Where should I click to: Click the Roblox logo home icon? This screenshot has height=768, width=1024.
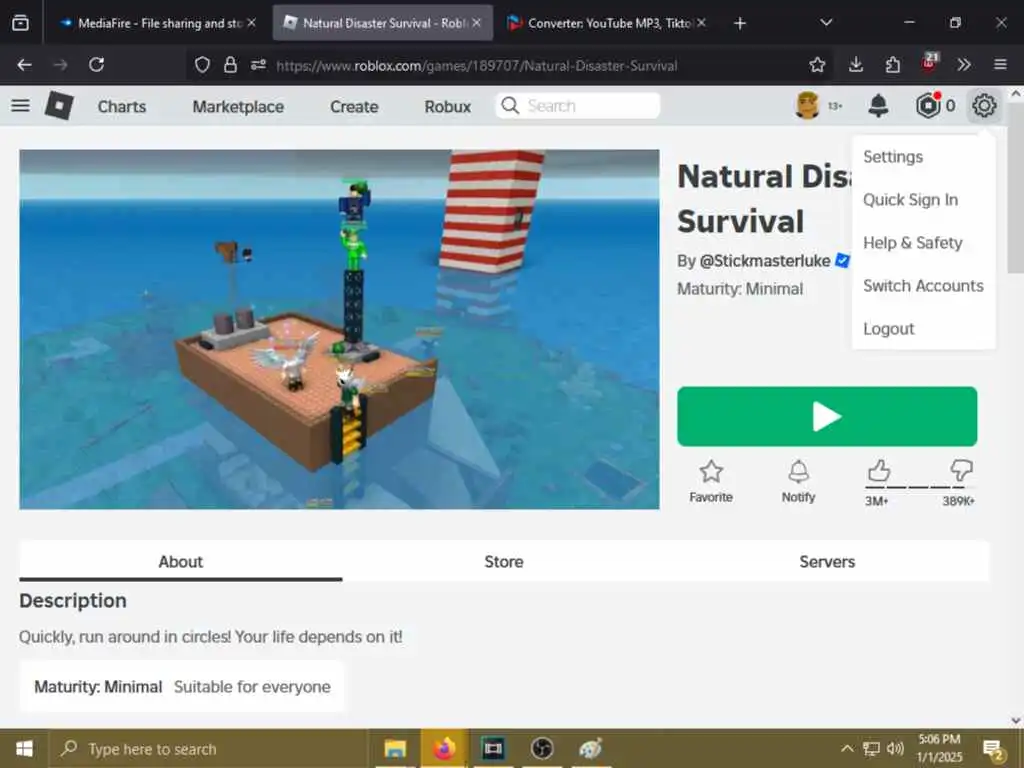[59, 106]
